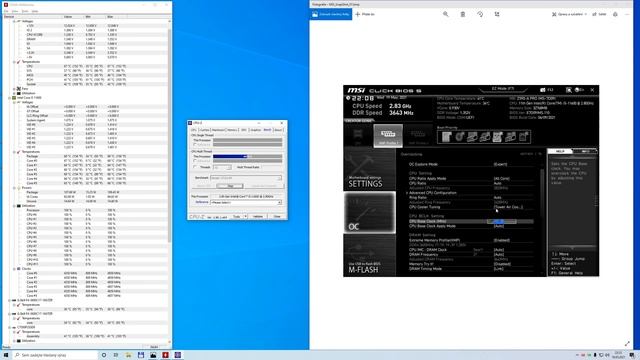The height and width of the screenshot is (360, 640).
Task: Collapse CPU Clocks group in HWMonitor
Action: (x=14, y=269)
